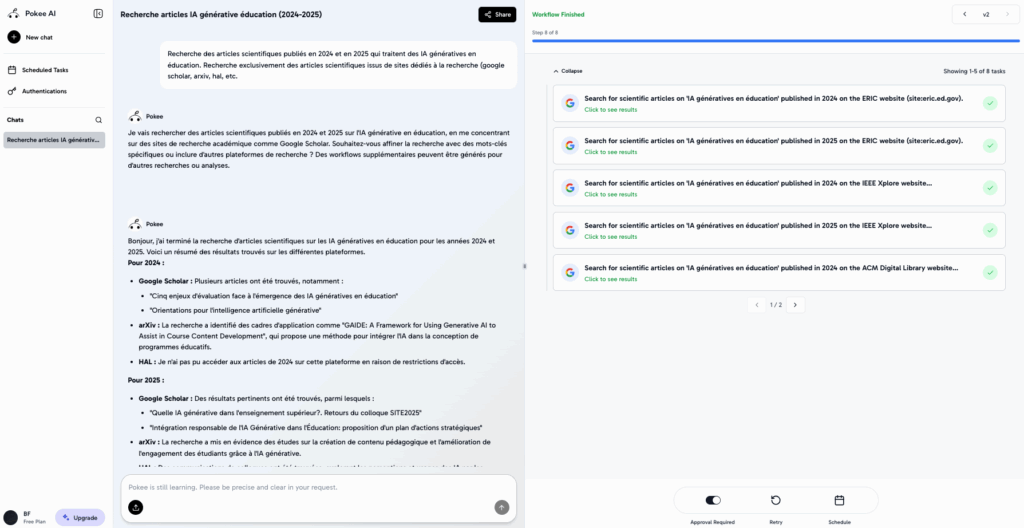Click the file upload icon in message box

click(x=136, y=507)
